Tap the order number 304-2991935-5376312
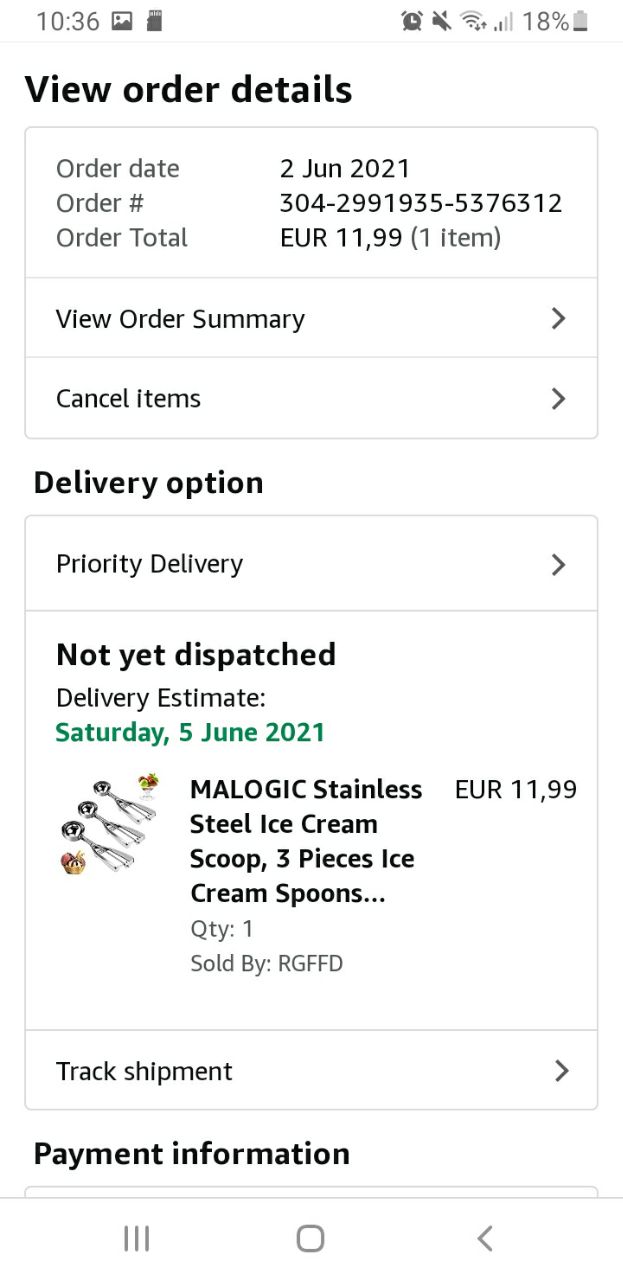Viewport: 623px width, 1280px height. (x=420, y=203)
